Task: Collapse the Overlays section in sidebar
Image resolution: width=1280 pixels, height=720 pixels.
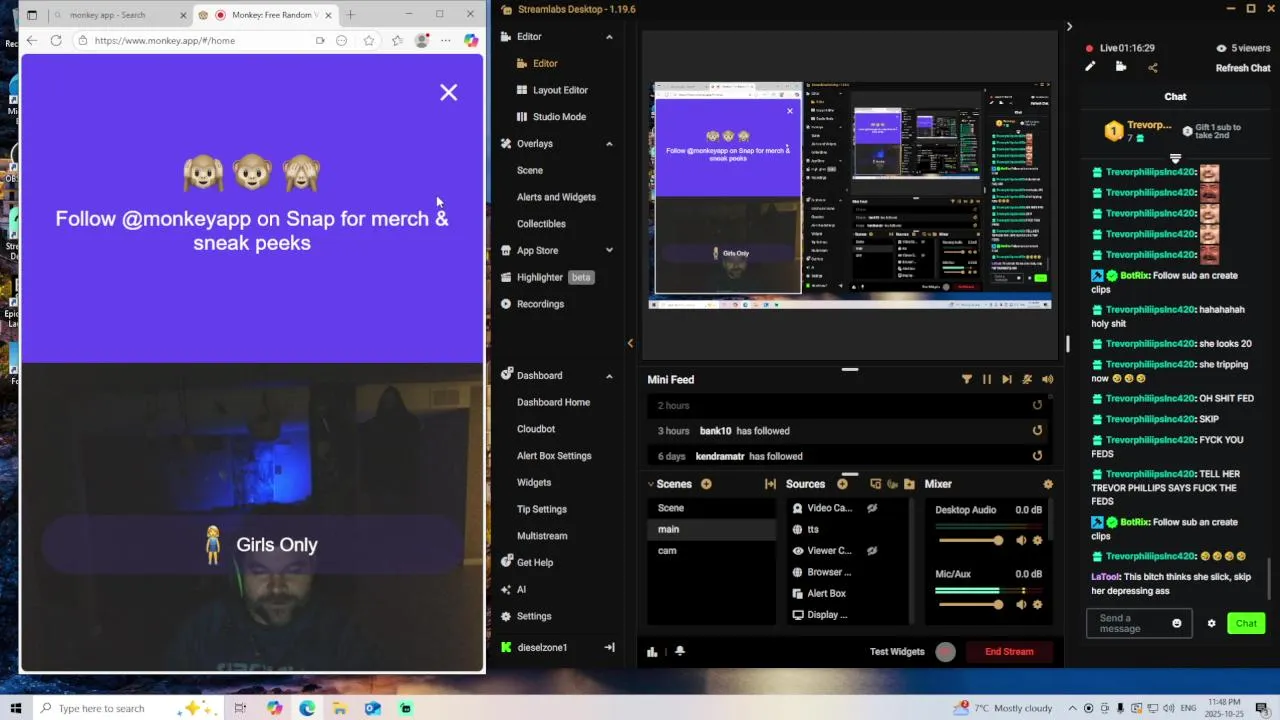Action: [x=609, y=144]
